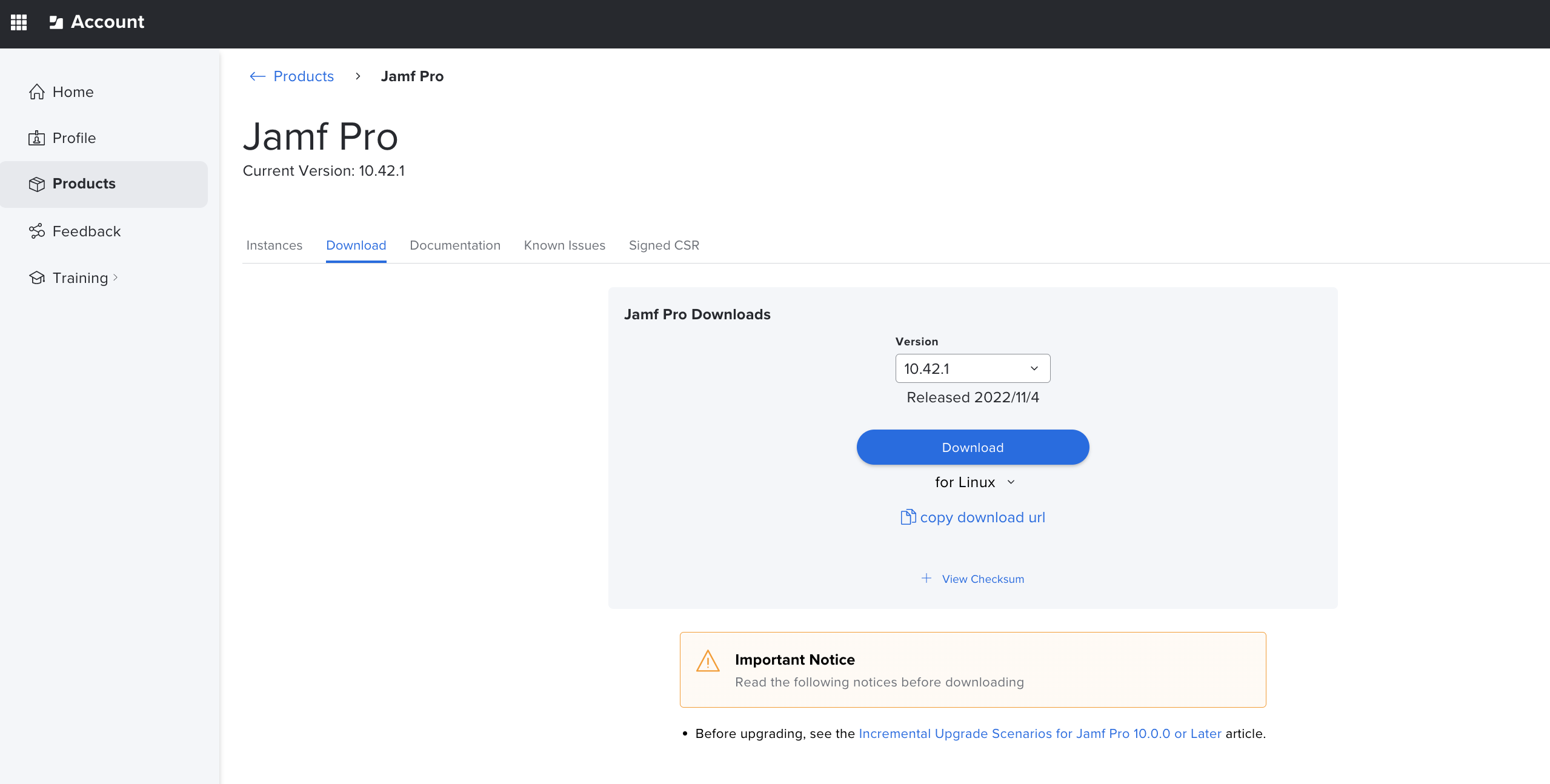Open the Documentation tab
The height and width of the screenshot is (784, 1550).
point(454,245)
